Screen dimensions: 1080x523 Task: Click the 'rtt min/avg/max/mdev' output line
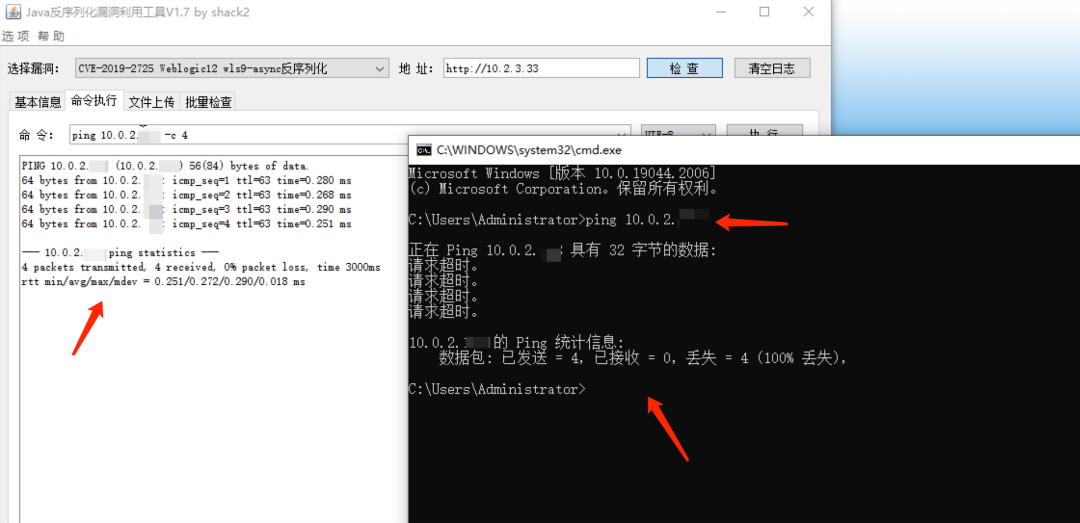[x=164, y=282]
